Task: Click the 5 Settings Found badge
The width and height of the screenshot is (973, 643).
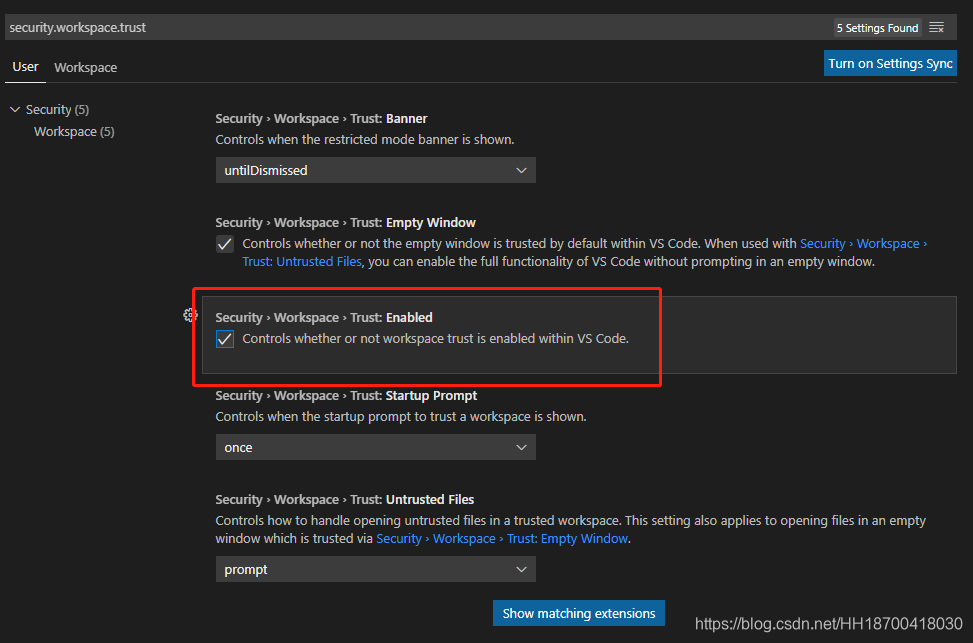Action: (x=877, y=28)
